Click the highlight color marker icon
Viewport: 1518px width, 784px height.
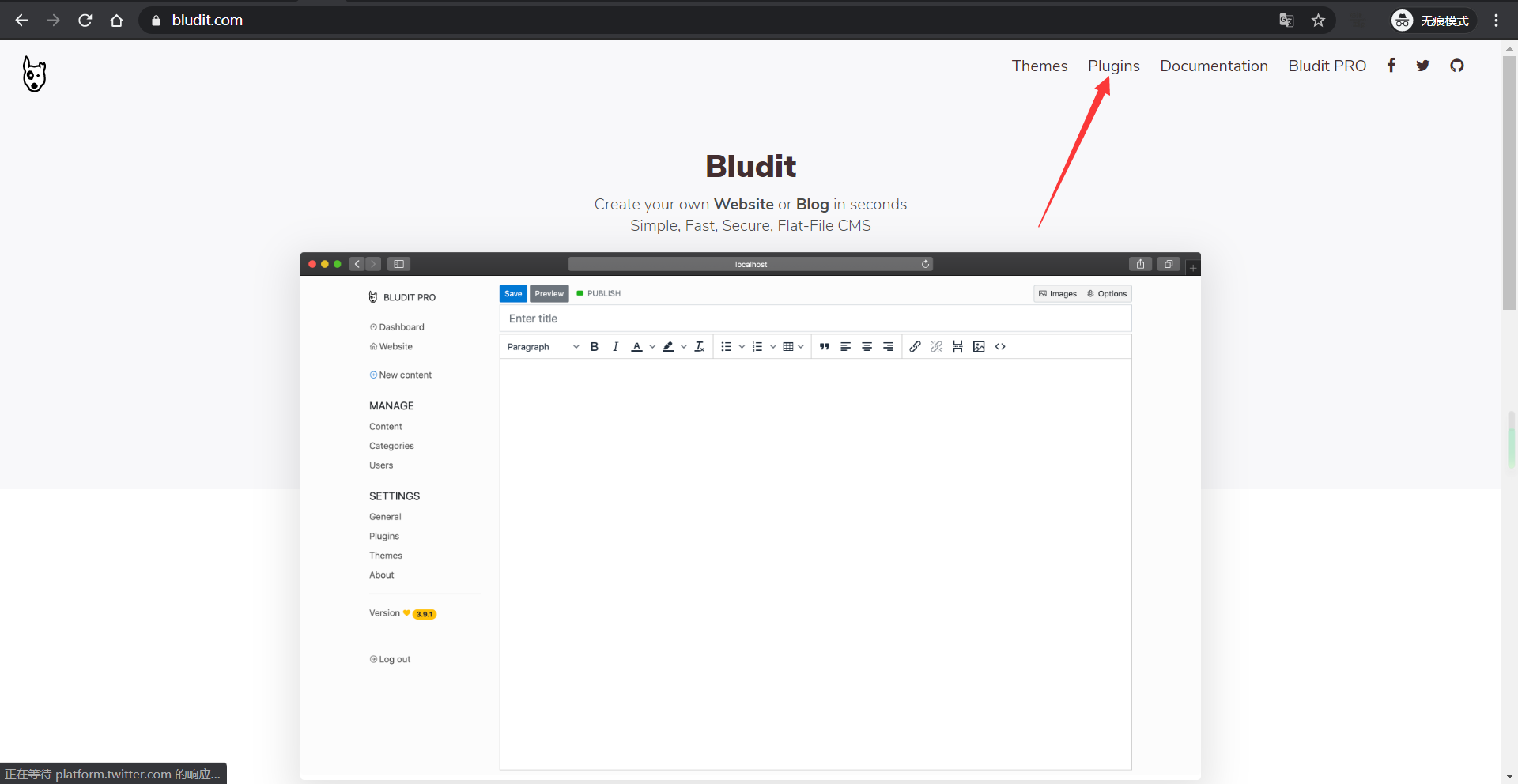click(668, 347)
